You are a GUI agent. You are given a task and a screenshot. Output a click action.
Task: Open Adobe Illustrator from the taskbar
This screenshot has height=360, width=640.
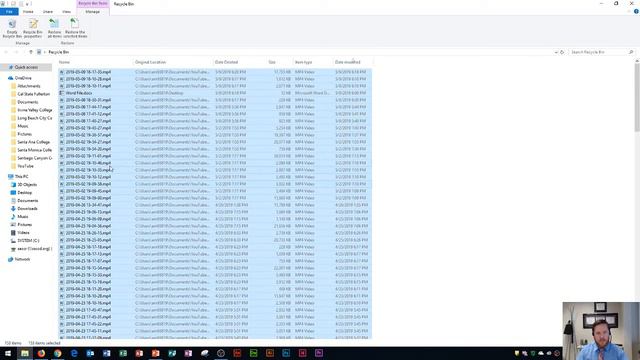coord(270,353)
